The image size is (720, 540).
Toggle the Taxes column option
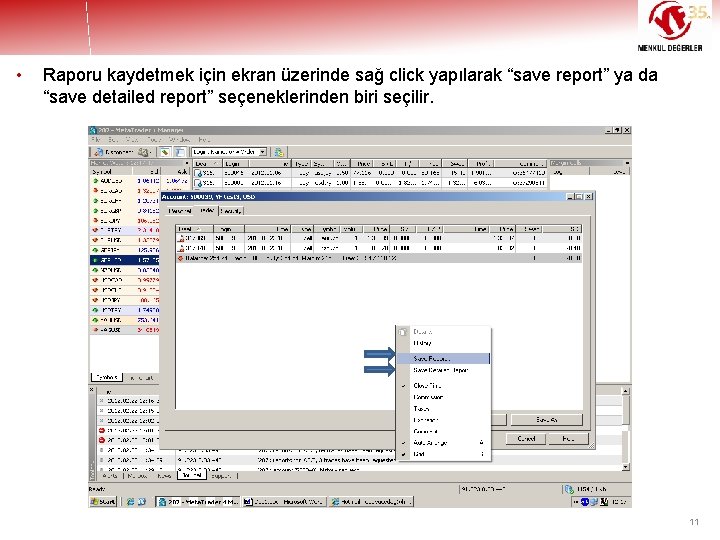click(x=444, y=409)
